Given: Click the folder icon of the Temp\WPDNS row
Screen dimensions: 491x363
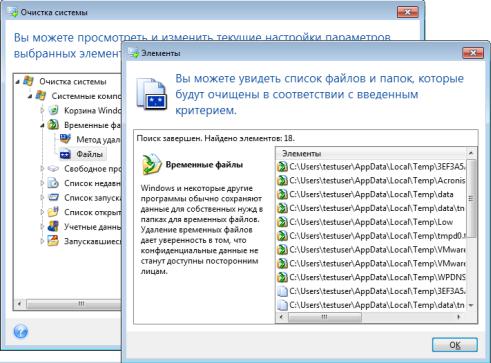Looking at the screenshot, I should click(x=282, y=277).
